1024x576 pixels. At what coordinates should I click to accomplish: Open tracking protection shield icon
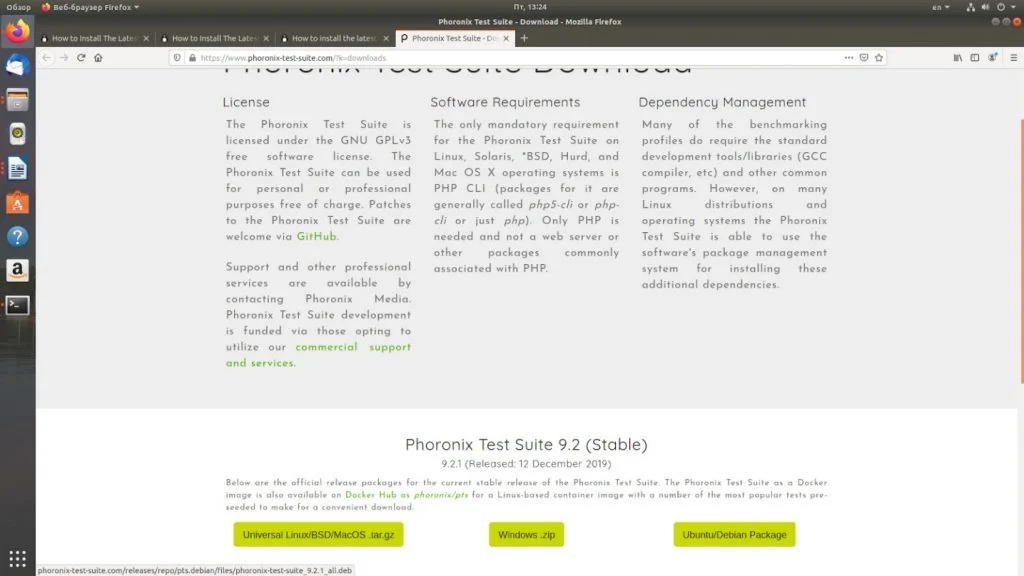pos(177,57)
